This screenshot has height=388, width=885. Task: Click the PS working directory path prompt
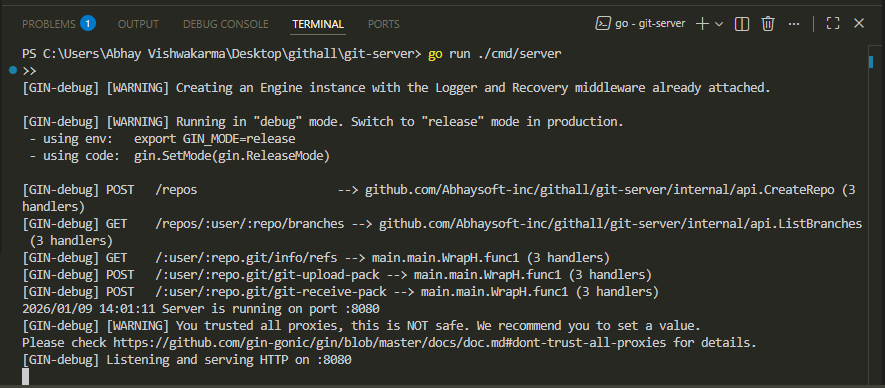222,54
